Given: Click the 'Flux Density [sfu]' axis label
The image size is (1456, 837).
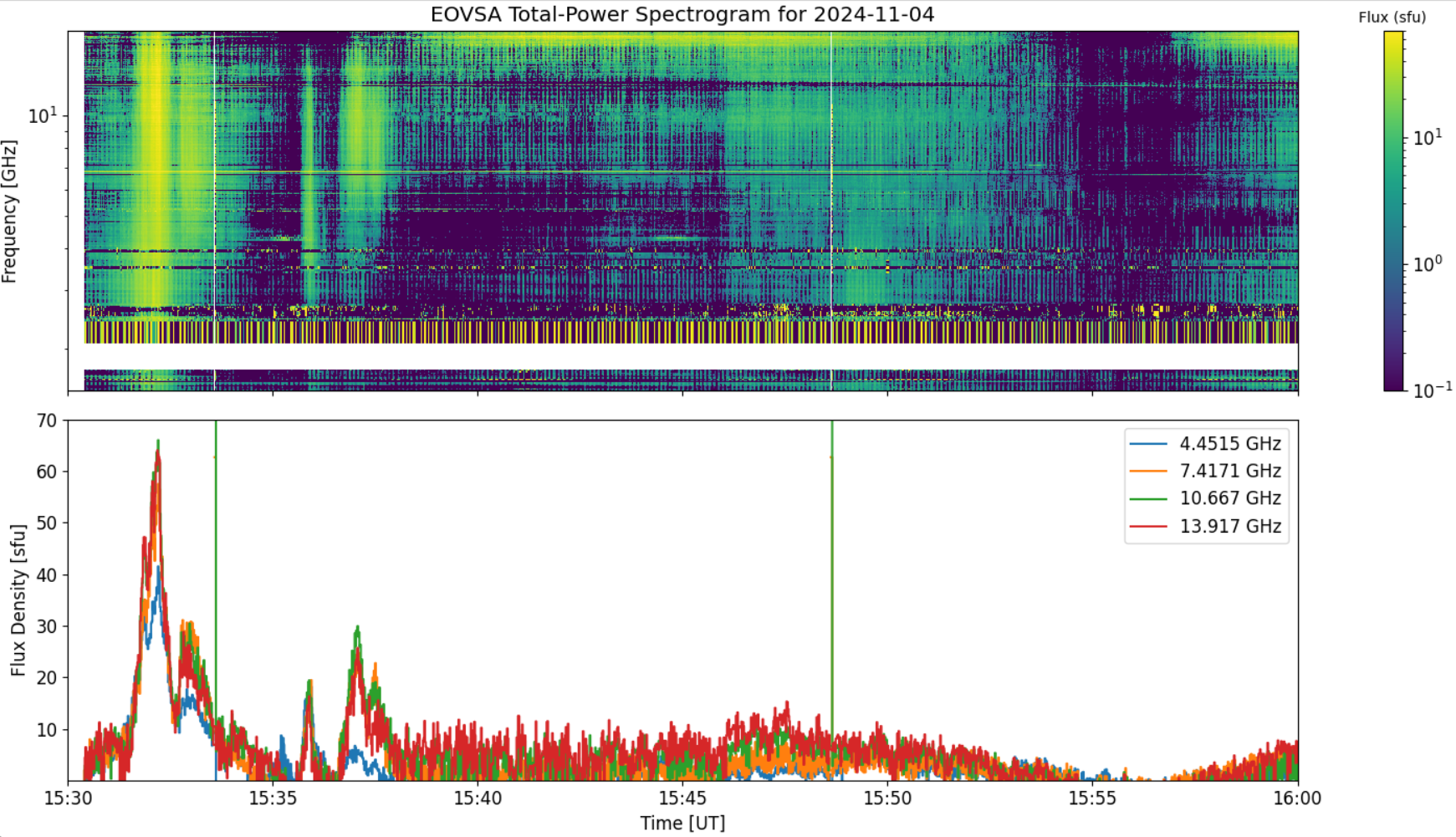Looking at the screenshot, I should (18, 600).
